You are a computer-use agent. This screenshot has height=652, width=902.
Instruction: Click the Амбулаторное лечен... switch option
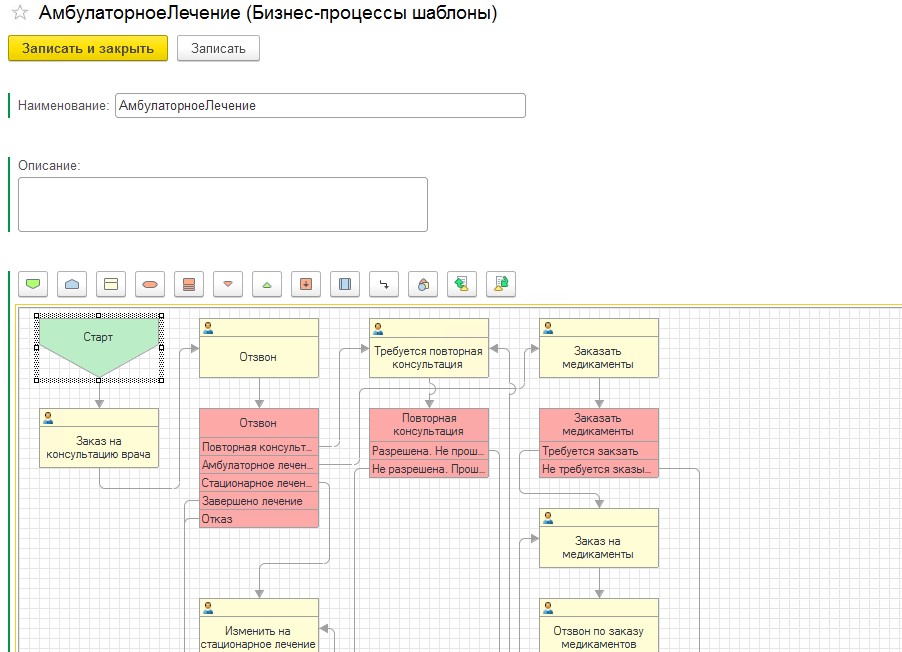(x=259, y=465)
